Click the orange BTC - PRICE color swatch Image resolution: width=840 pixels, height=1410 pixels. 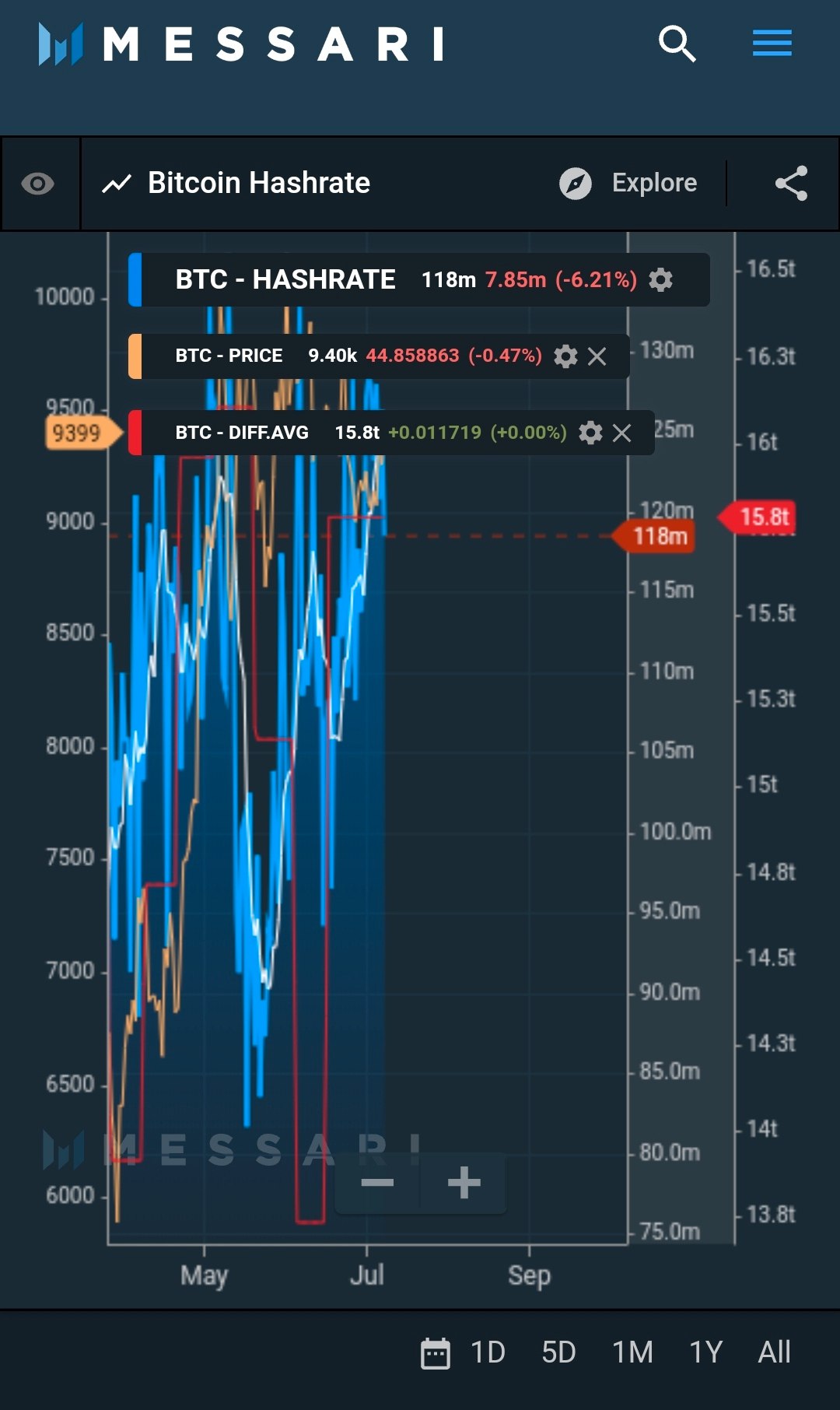point(135,356)
